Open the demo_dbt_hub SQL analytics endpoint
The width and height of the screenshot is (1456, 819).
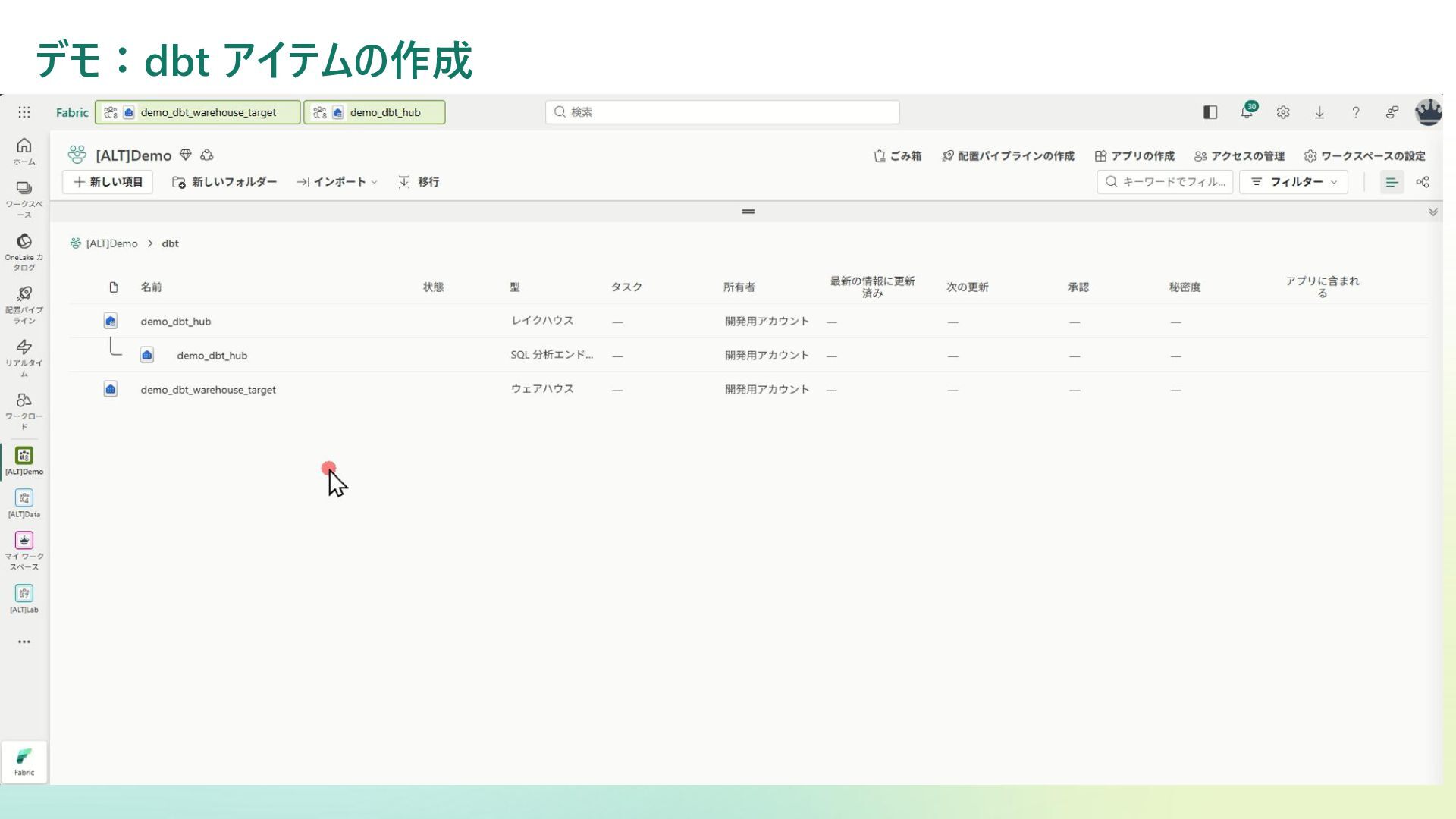pos(212,356)
